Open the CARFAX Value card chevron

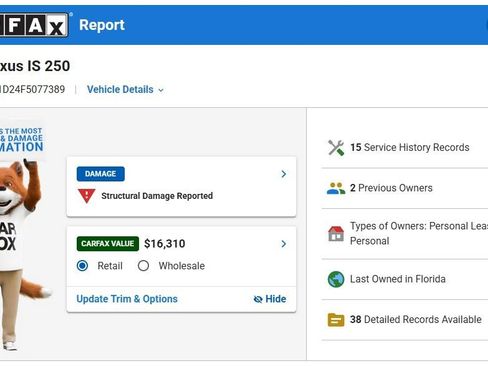pos(284,244)
